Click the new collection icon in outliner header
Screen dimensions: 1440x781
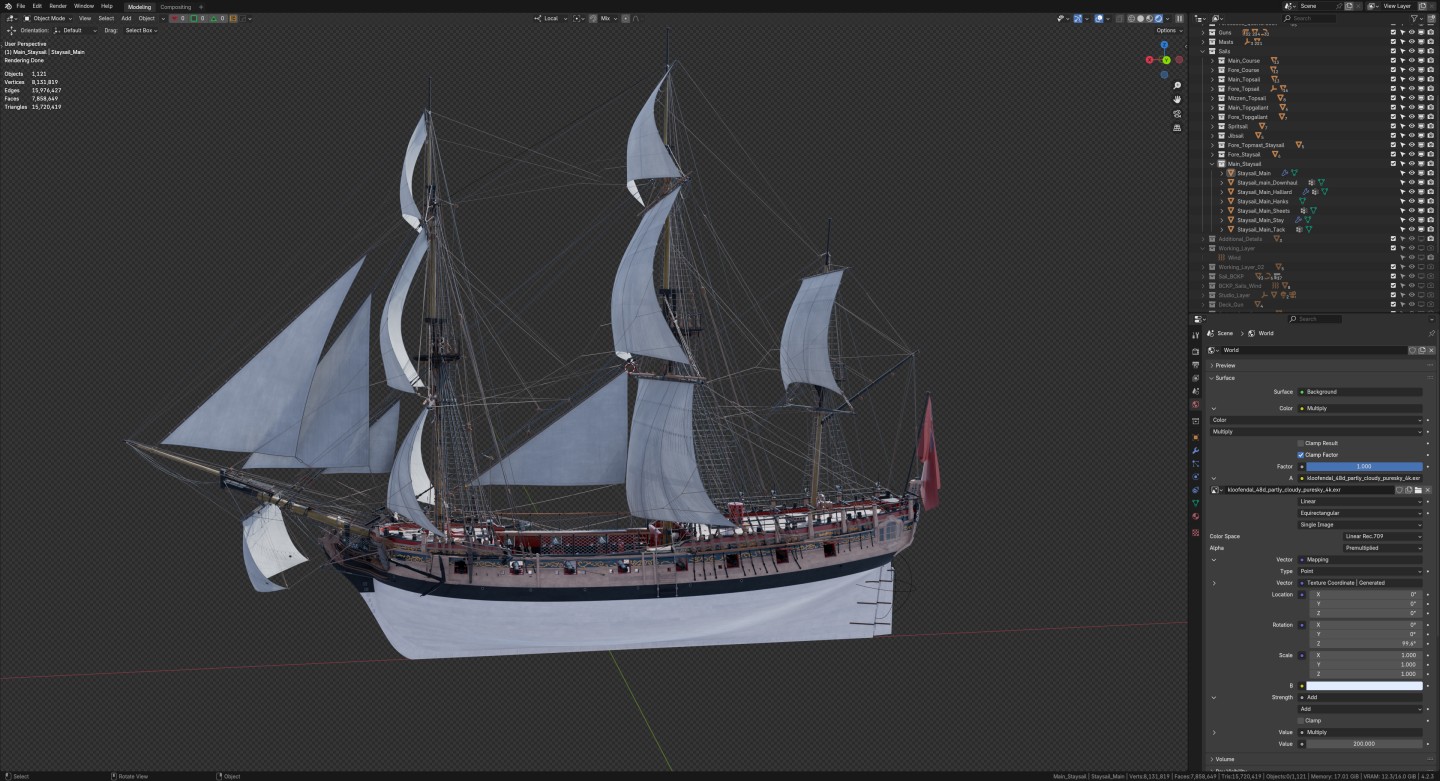pos(1431,18)
